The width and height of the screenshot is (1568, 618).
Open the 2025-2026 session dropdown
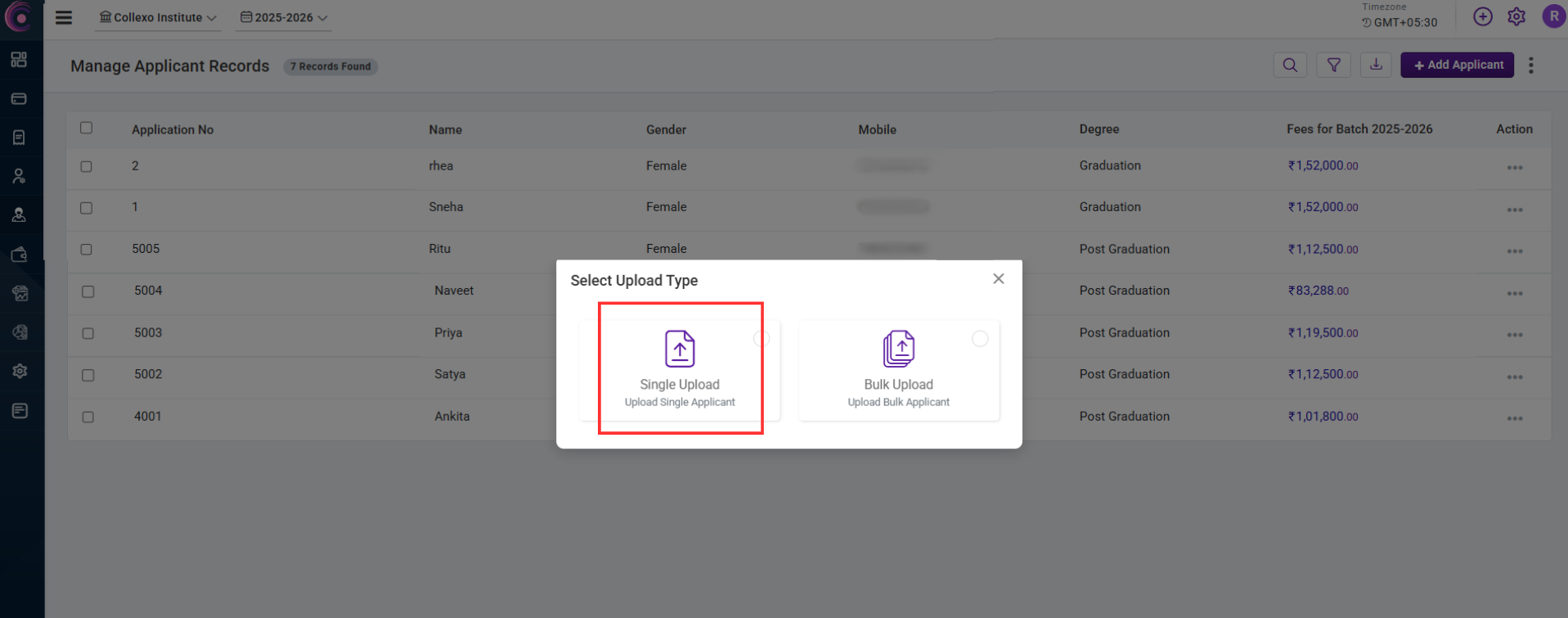point(283,17)
